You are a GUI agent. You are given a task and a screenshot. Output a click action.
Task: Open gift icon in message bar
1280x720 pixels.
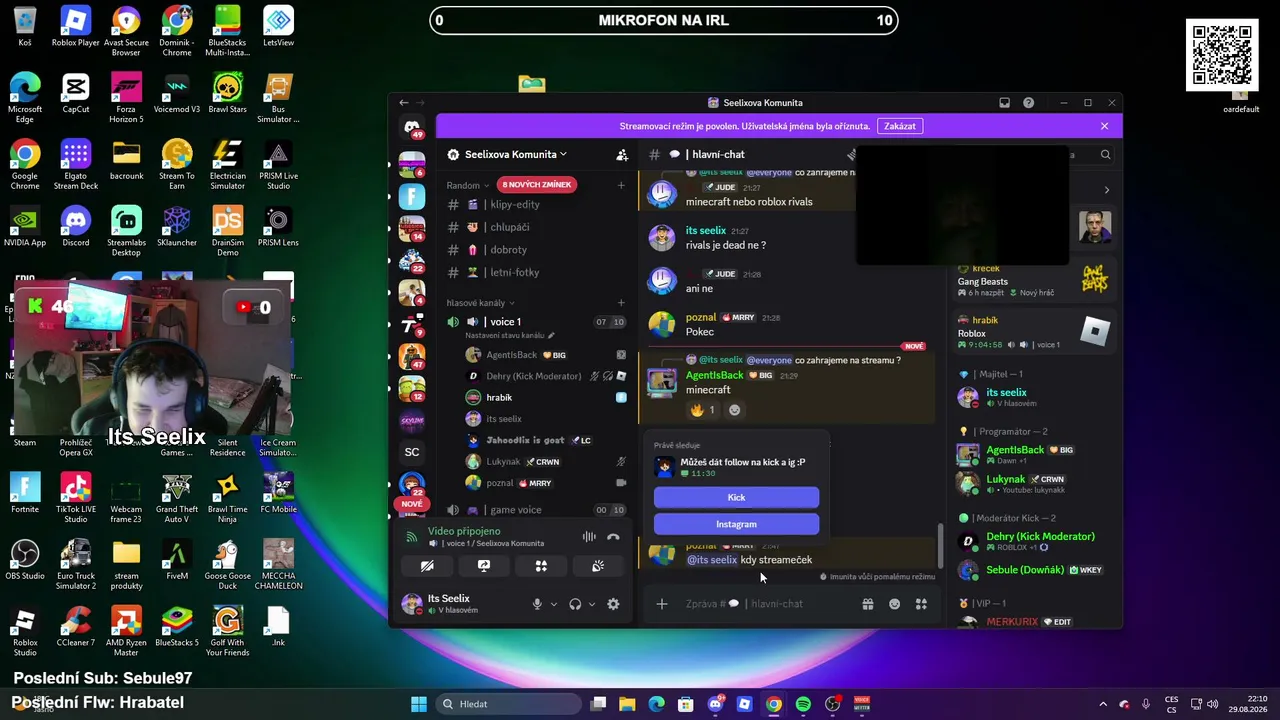[x=868, y=604]
